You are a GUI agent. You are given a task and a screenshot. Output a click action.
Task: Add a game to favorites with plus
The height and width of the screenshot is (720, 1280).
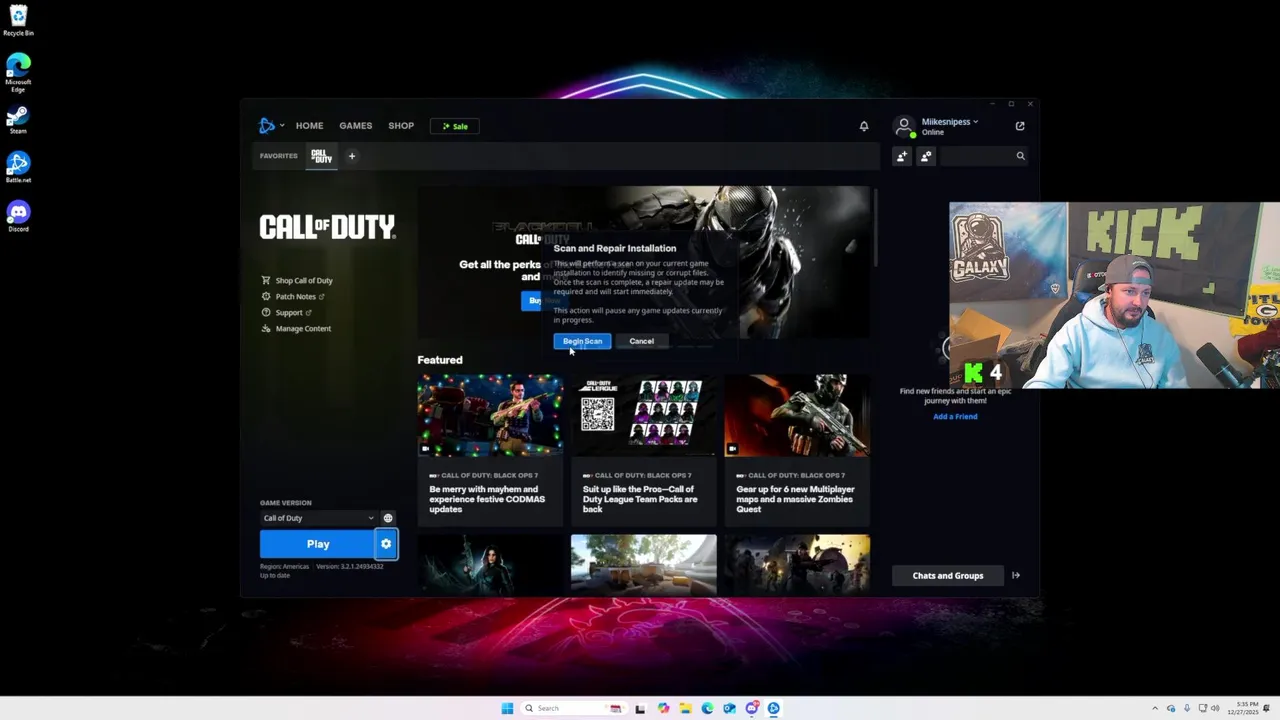[351, 156]
